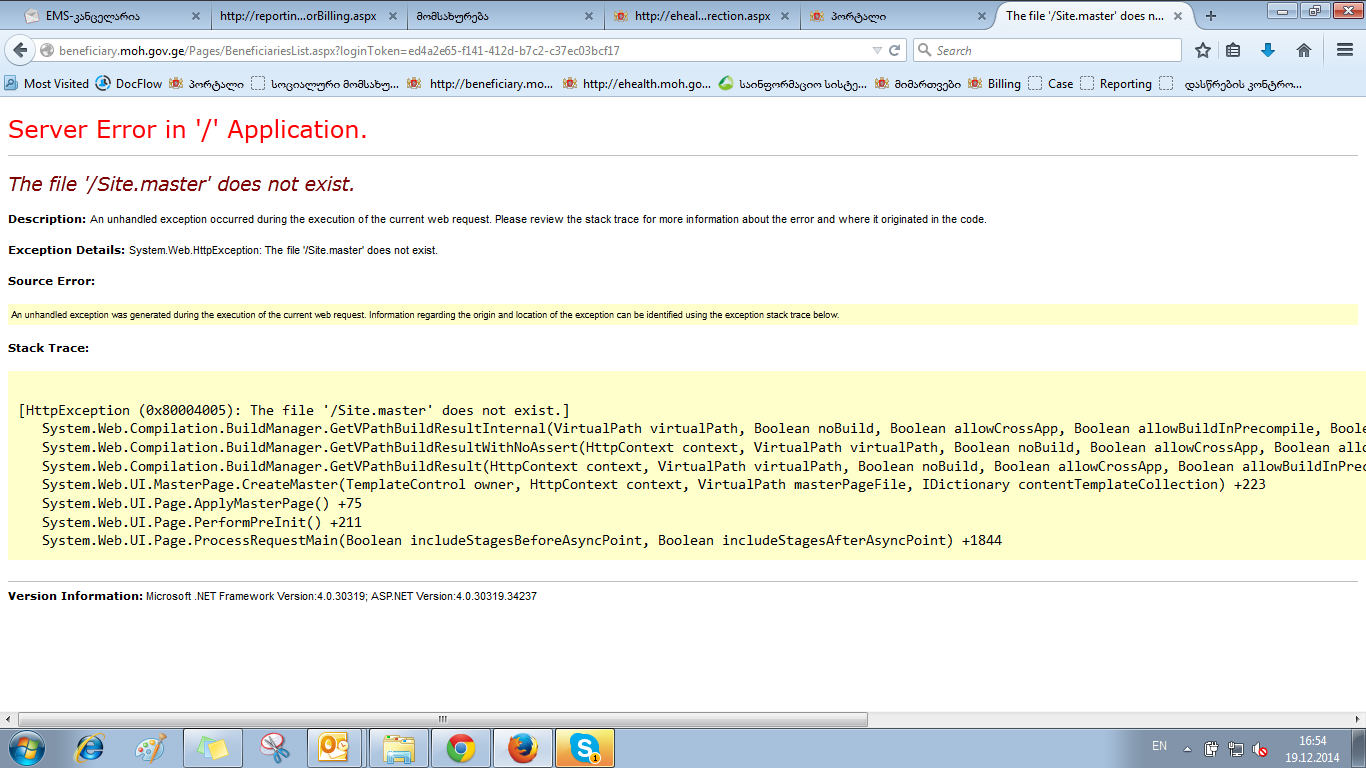Bookmark this page with the star icon
1366x768 pixels.
point(1203,51)
